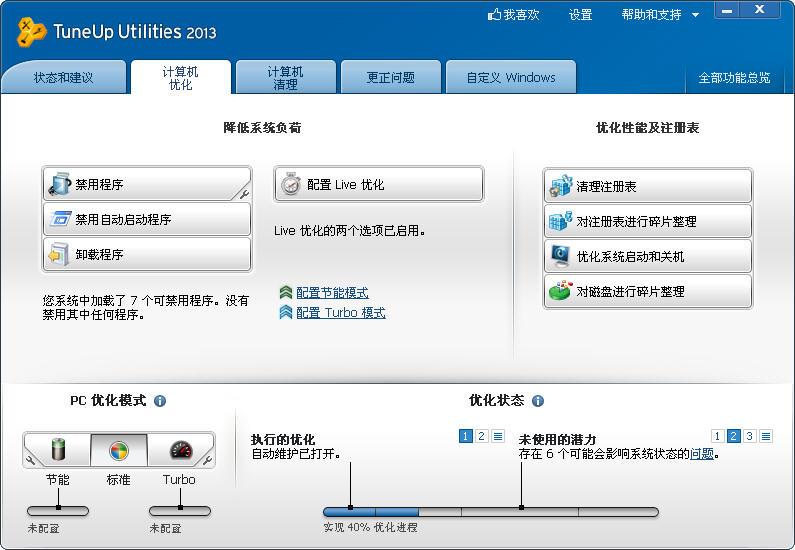Click the 卸载程序 button
The height and width of the screenshot is (550, 795).
click(x=147, y=254)
